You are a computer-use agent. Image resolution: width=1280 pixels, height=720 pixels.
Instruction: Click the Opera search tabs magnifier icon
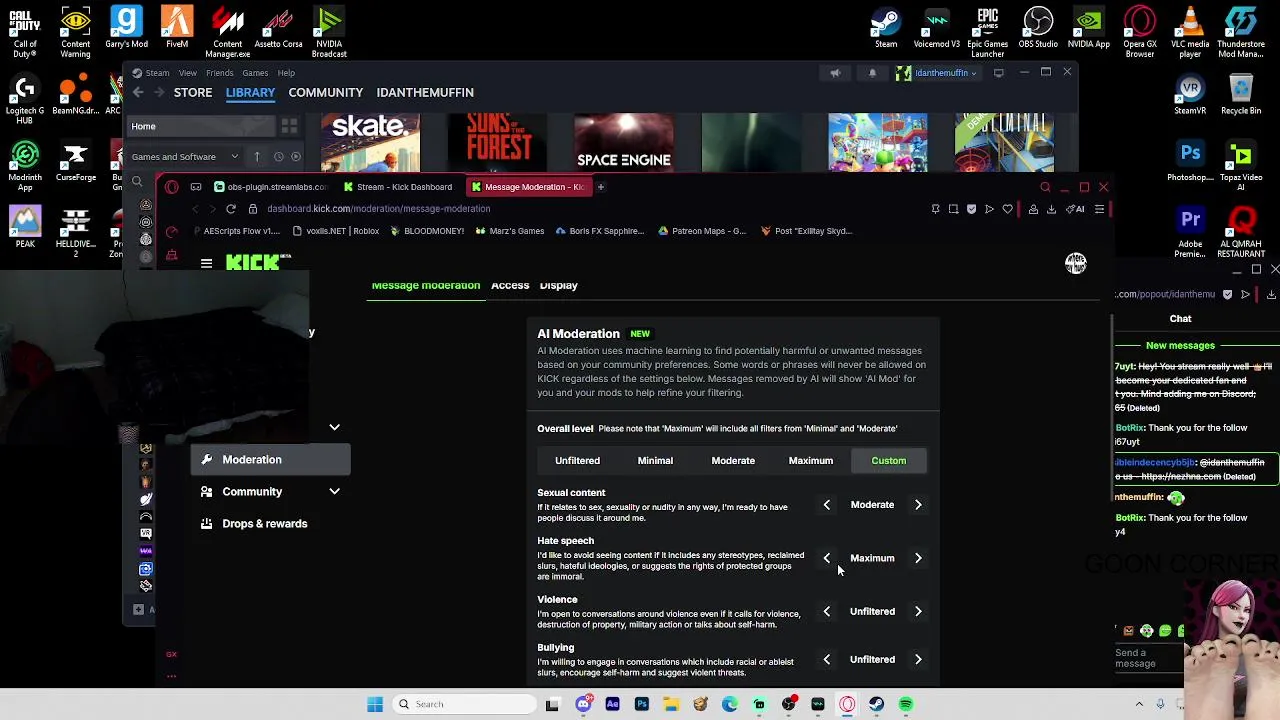(x=1045, y=187)
